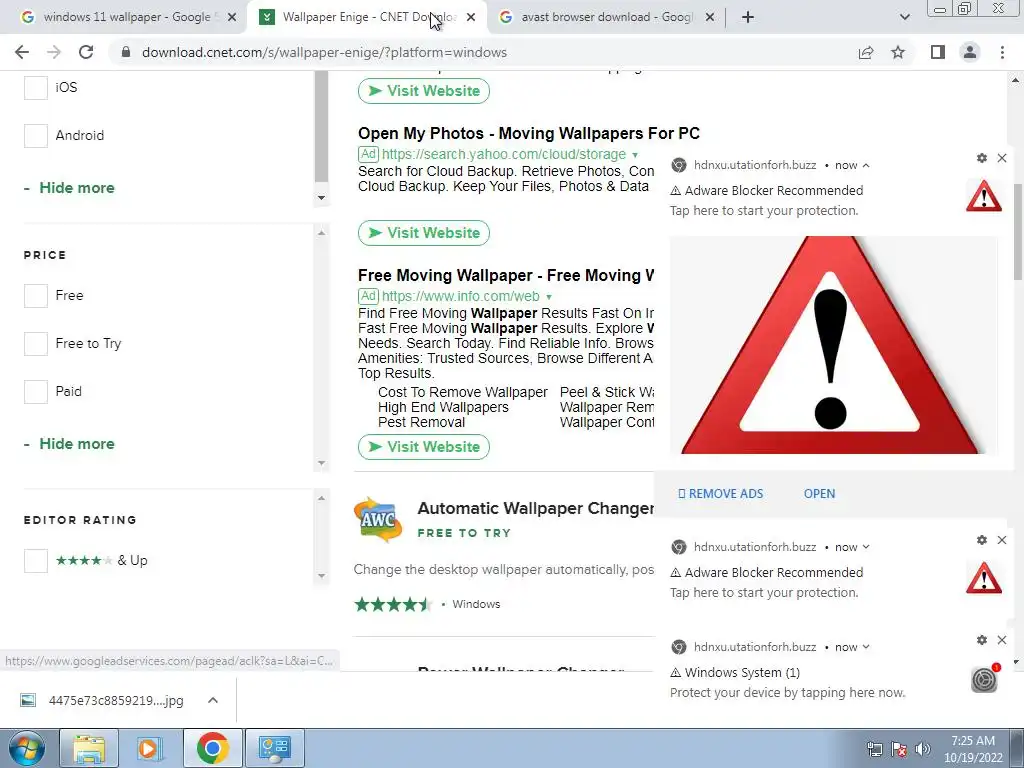
Task: Expand the Windows System notification chevron
Action: tap(866, 647)
